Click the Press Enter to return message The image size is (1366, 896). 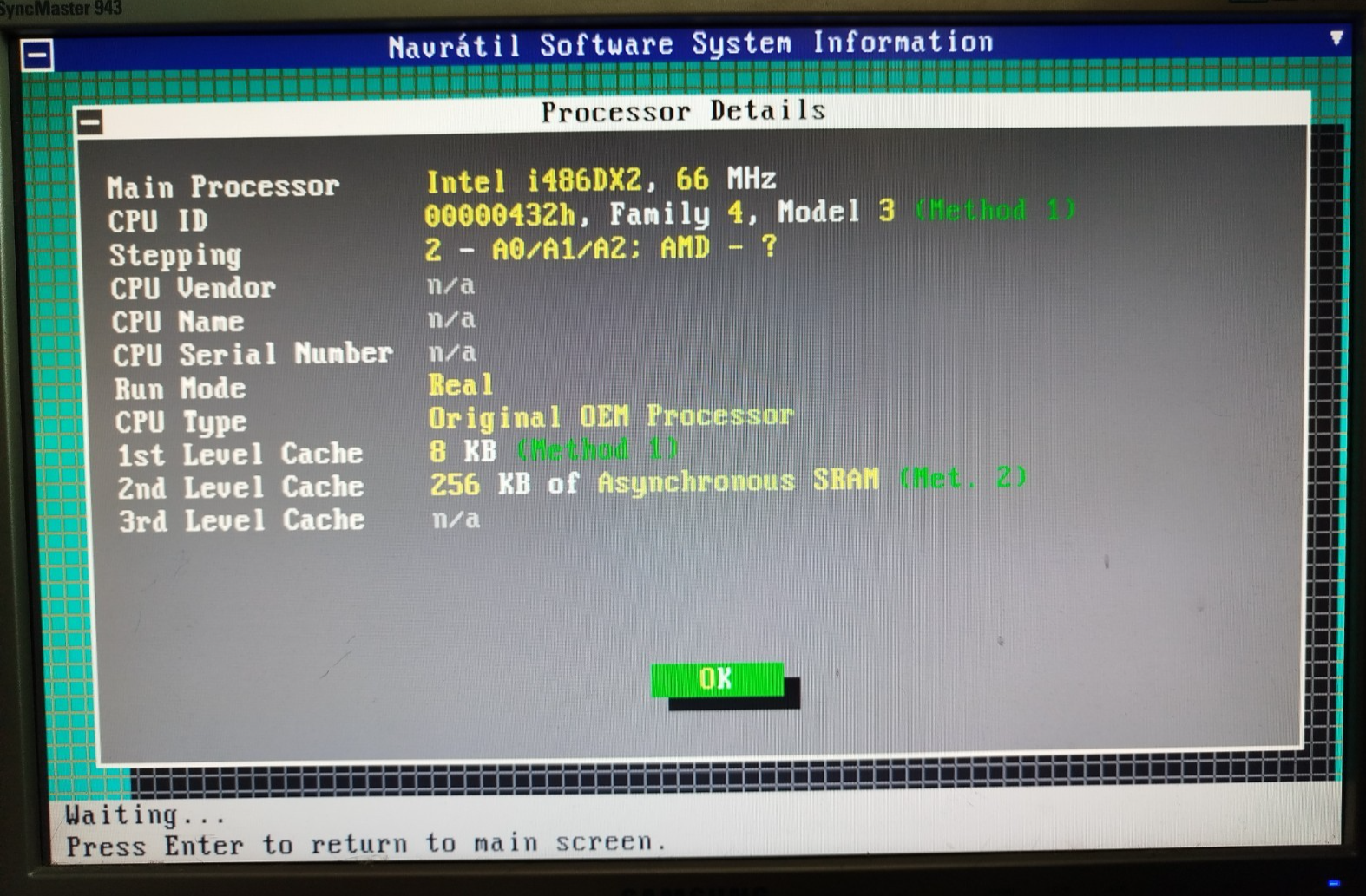point(366,844)
